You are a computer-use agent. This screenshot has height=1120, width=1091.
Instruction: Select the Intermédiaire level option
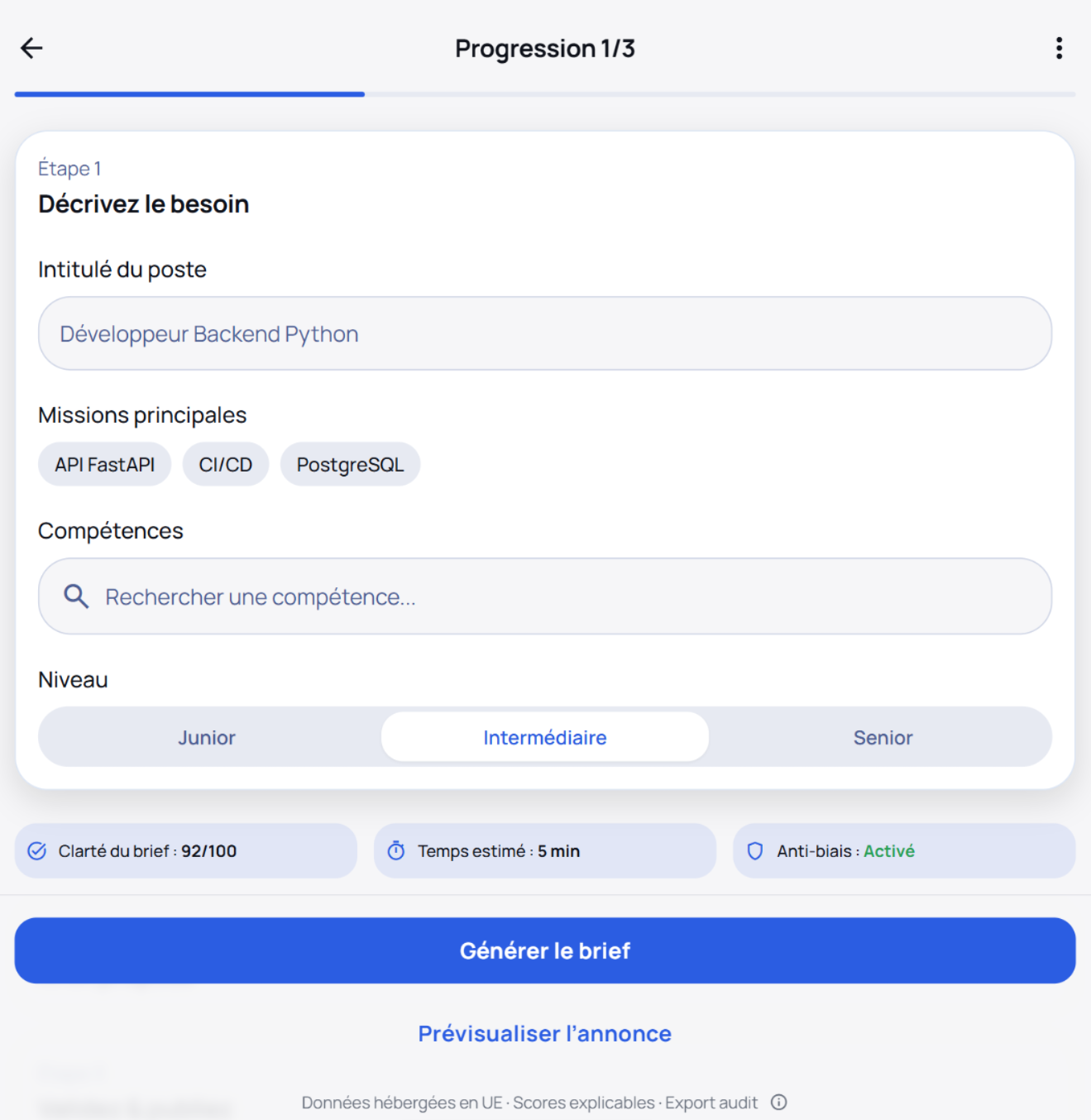[544, 737]
